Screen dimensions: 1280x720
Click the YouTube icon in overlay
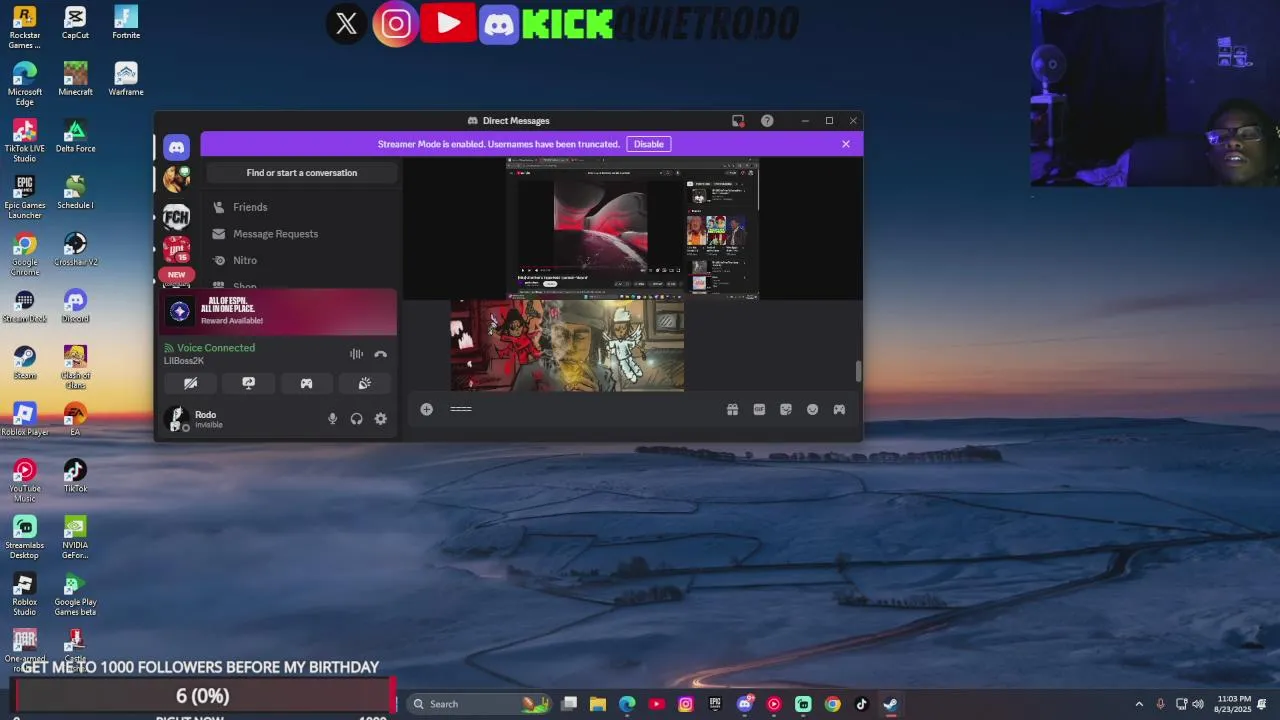[x=448, y=23]
